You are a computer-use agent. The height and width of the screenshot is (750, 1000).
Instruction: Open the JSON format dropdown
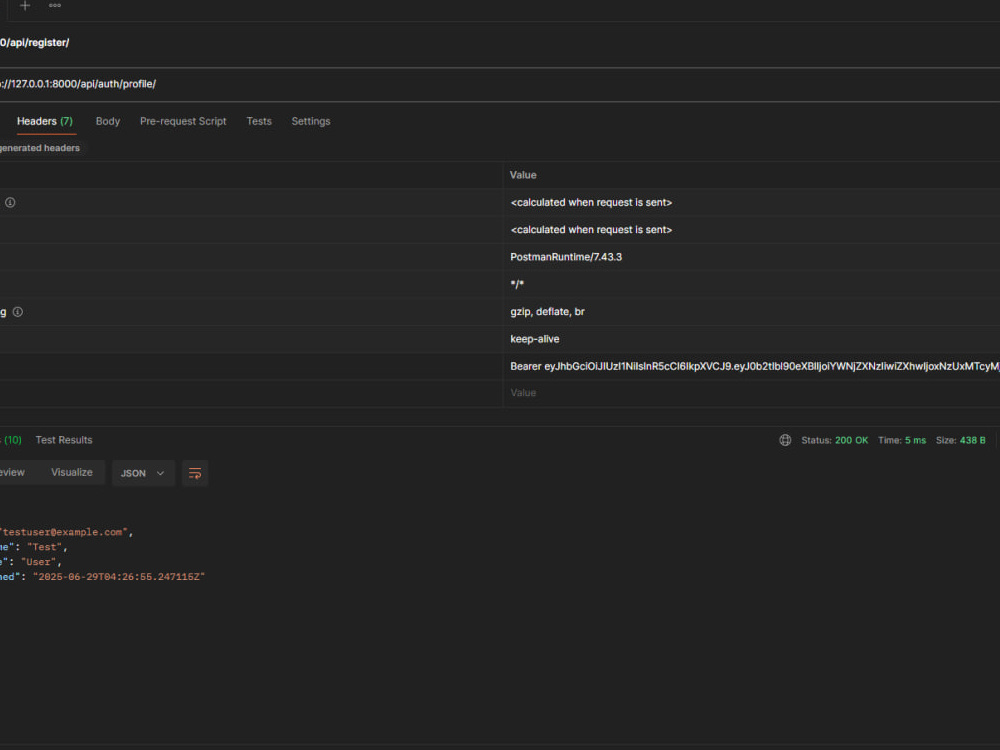click(x=143, y=473)
